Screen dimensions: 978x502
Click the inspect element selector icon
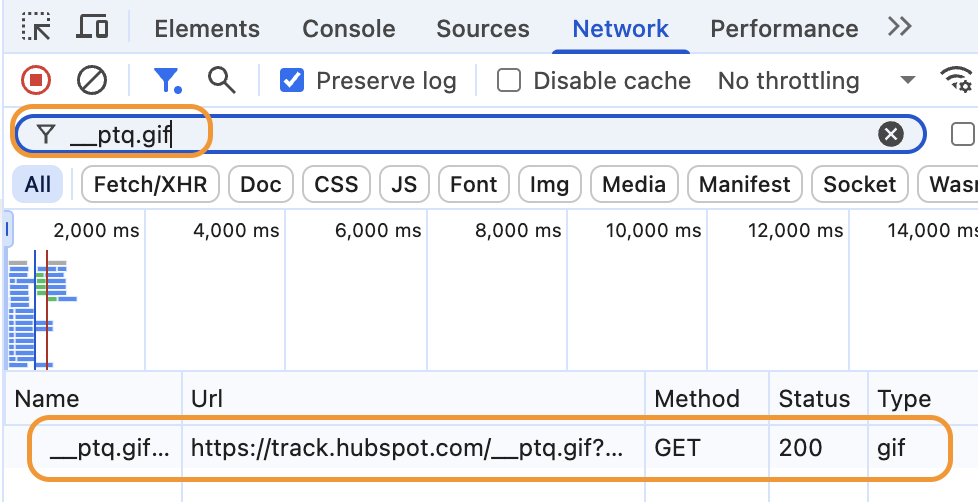(x=36, y=27)
